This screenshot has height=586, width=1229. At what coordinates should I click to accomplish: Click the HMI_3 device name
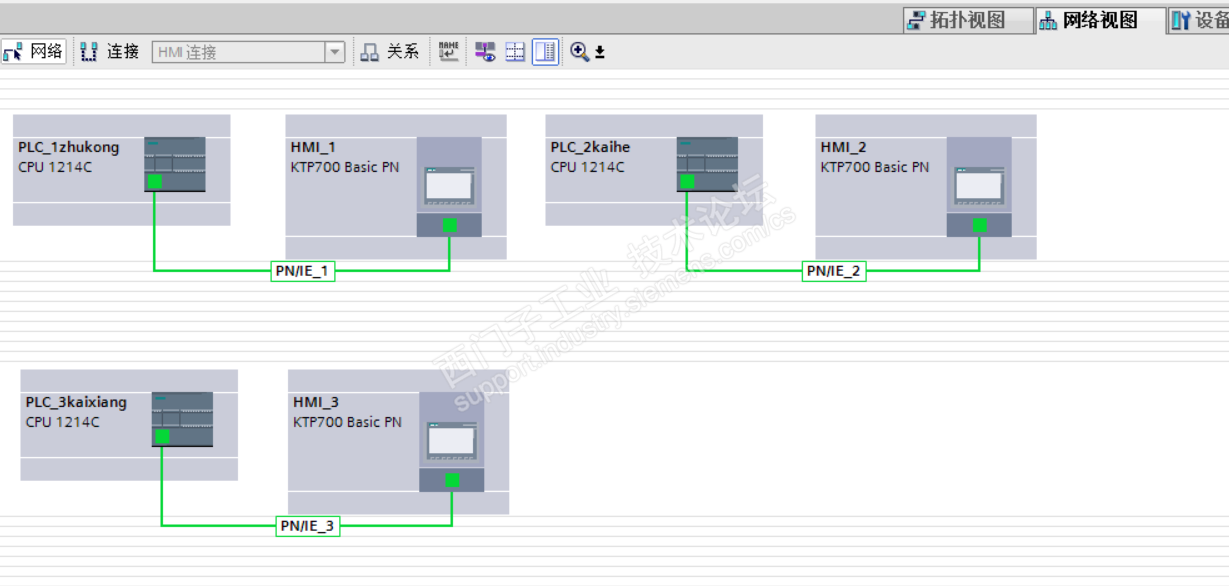pos(316,402)
